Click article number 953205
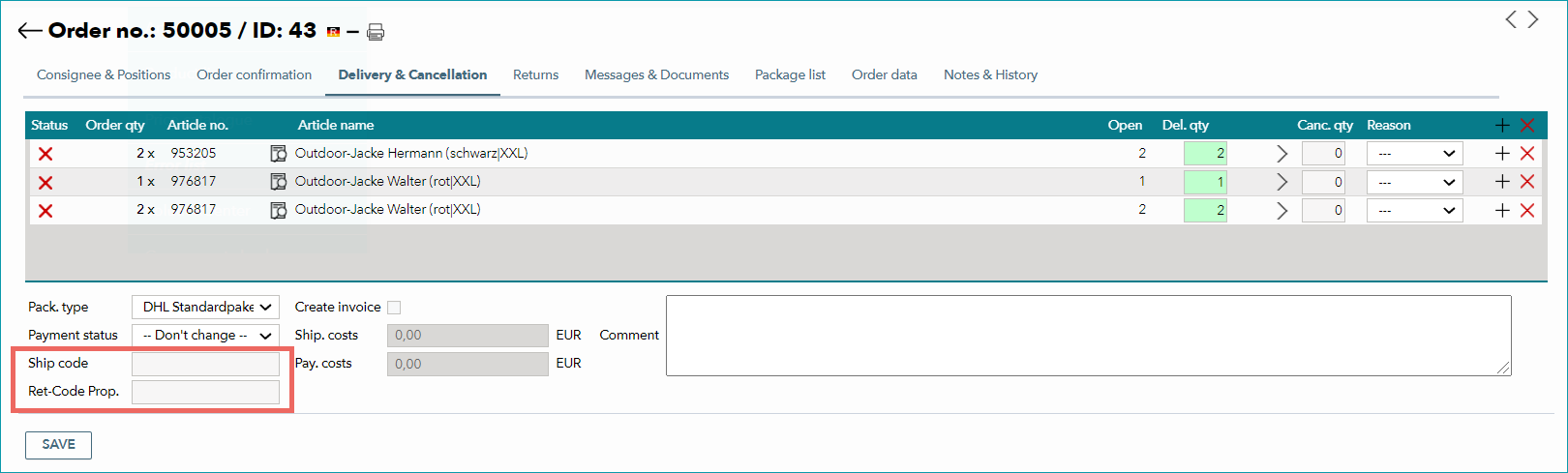 194,153
